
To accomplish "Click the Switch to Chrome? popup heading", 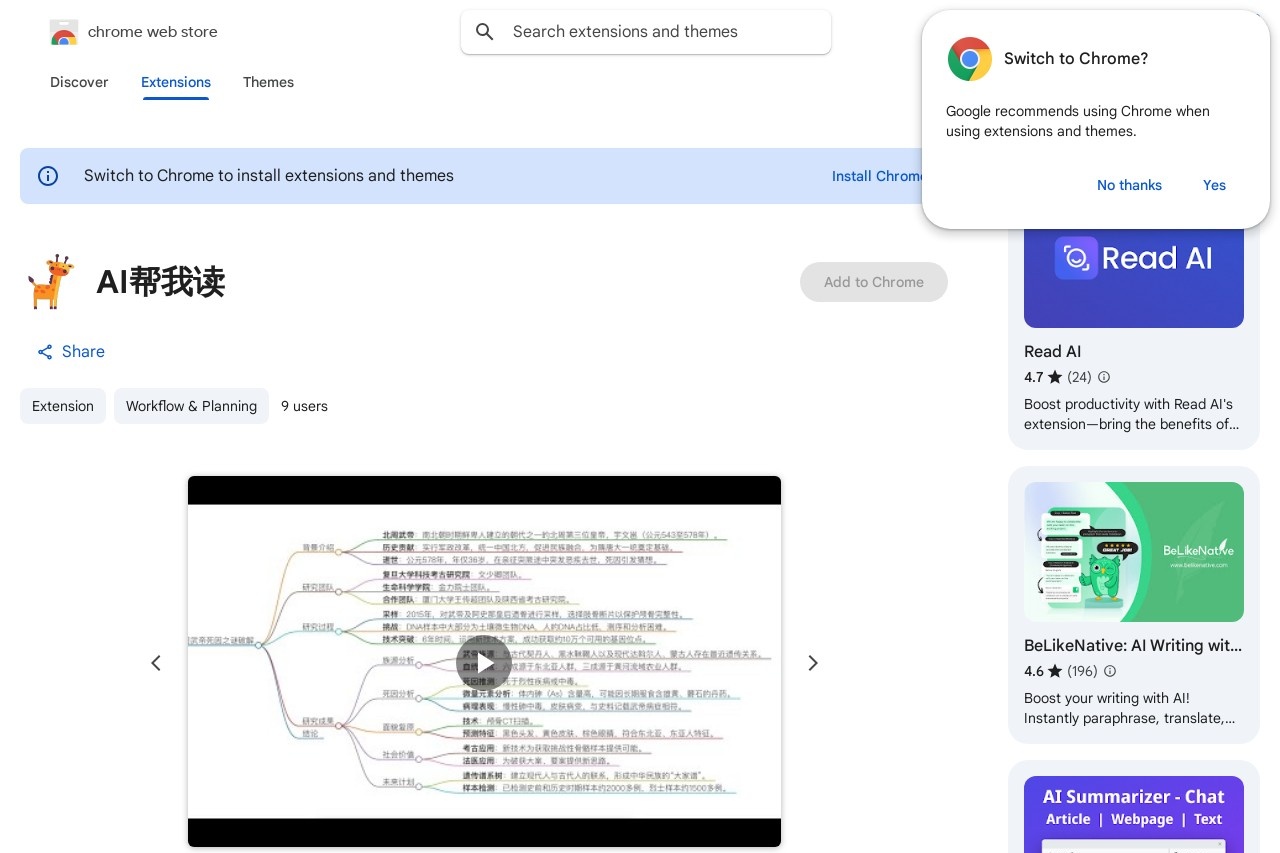I will tap(1076, 59).
